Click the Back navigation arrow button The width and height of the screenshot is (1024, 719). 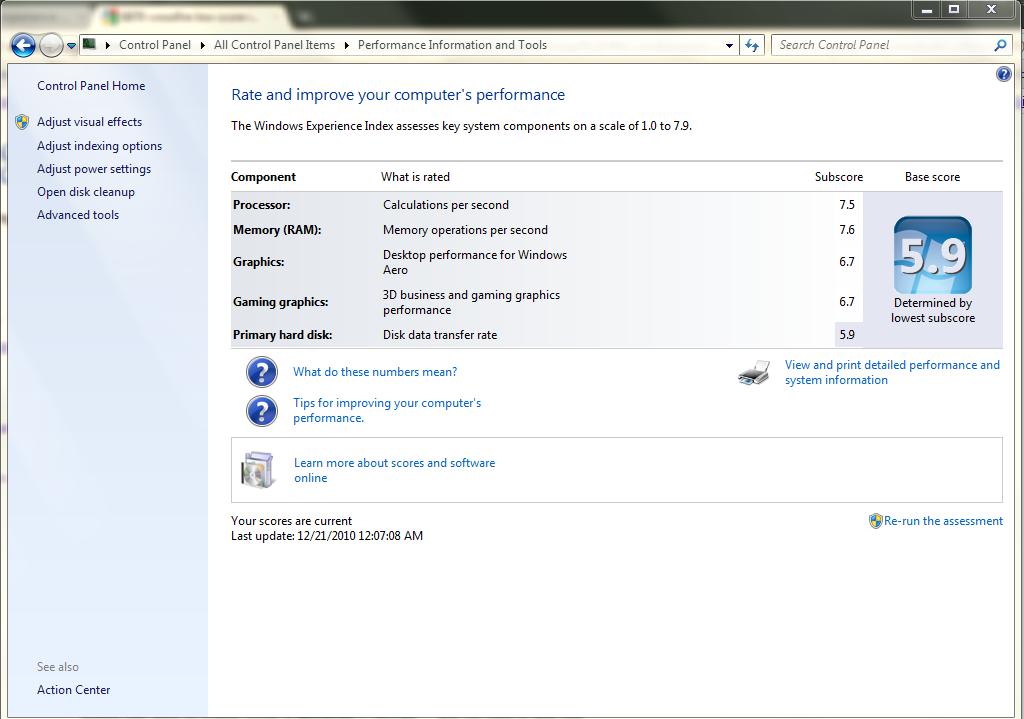pos(23,45)
